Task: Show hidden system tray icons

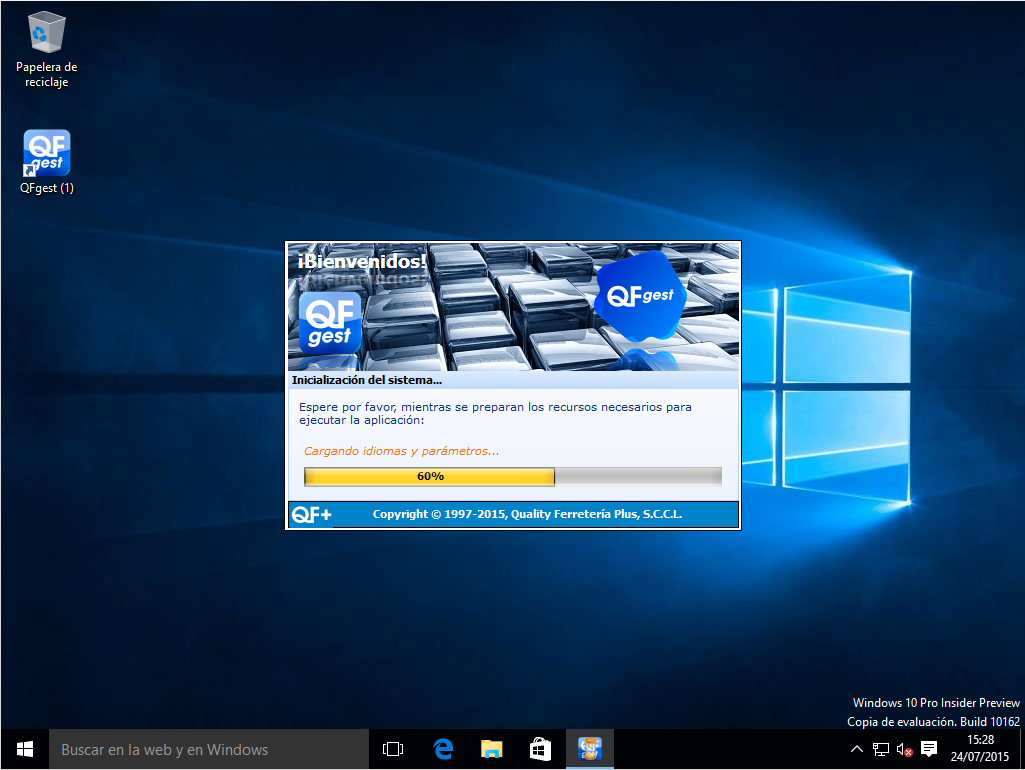Action: pos(856,749)
